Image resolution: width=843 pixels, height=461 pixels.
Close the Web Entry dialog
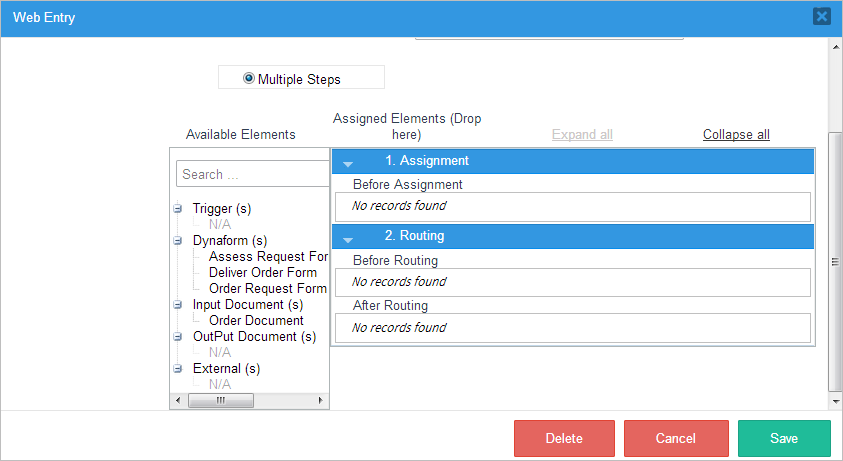point(821,16)
